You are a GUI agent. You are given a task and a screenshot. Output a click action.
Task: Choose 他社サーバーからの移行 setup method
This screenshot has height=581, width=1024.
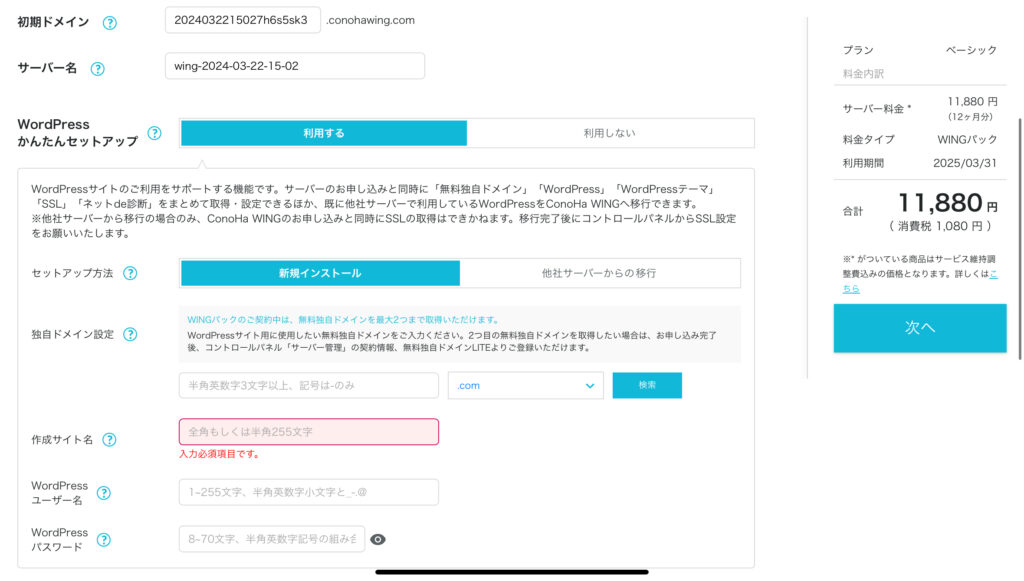pos(599,273)
